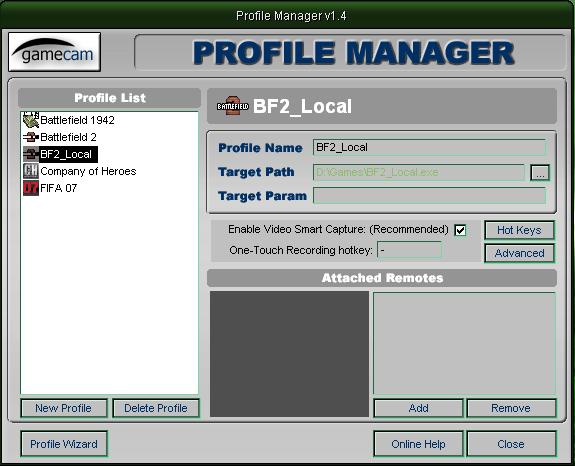Click the Profile Name input field

(x=429, y=147)
